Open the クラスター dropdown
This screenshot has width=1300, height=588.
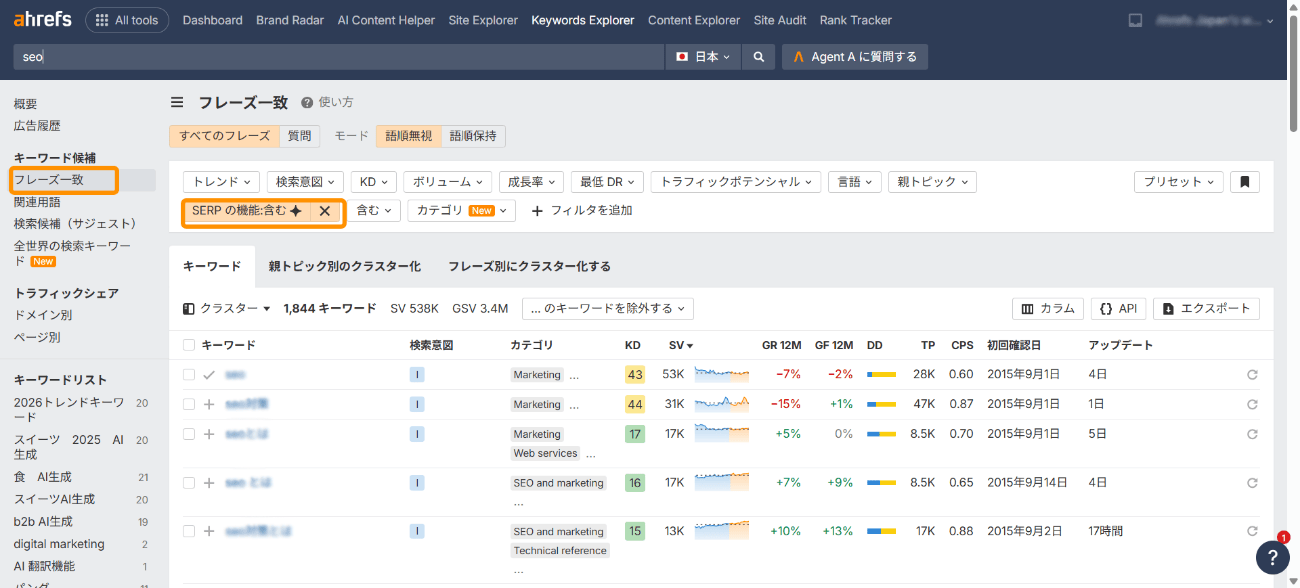click(227, 309)
